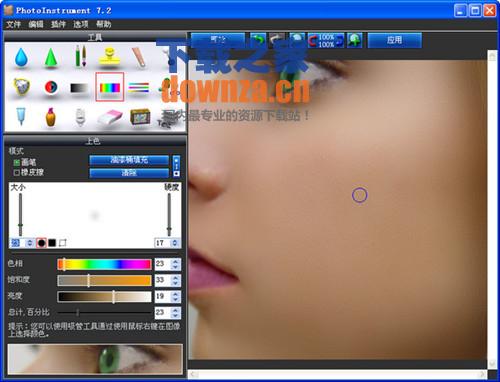Screen dimensions: 500x382
Task: Select the round black brush shape
Action: [x=41, y=243]
